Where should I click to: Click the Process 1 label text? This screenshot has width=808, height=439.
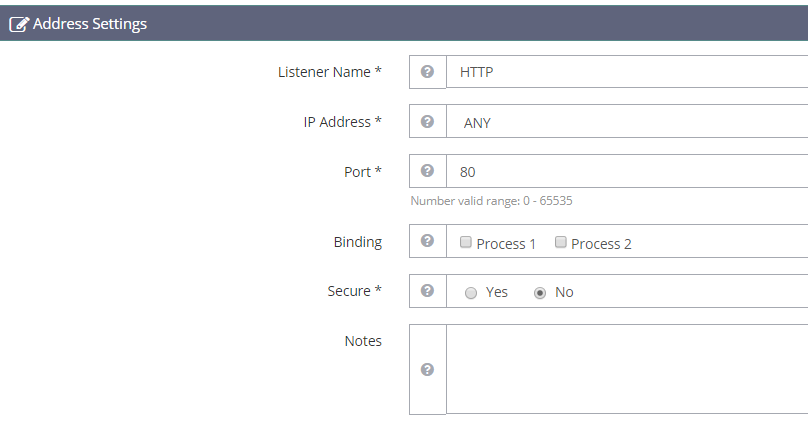[x=506, y=244]
